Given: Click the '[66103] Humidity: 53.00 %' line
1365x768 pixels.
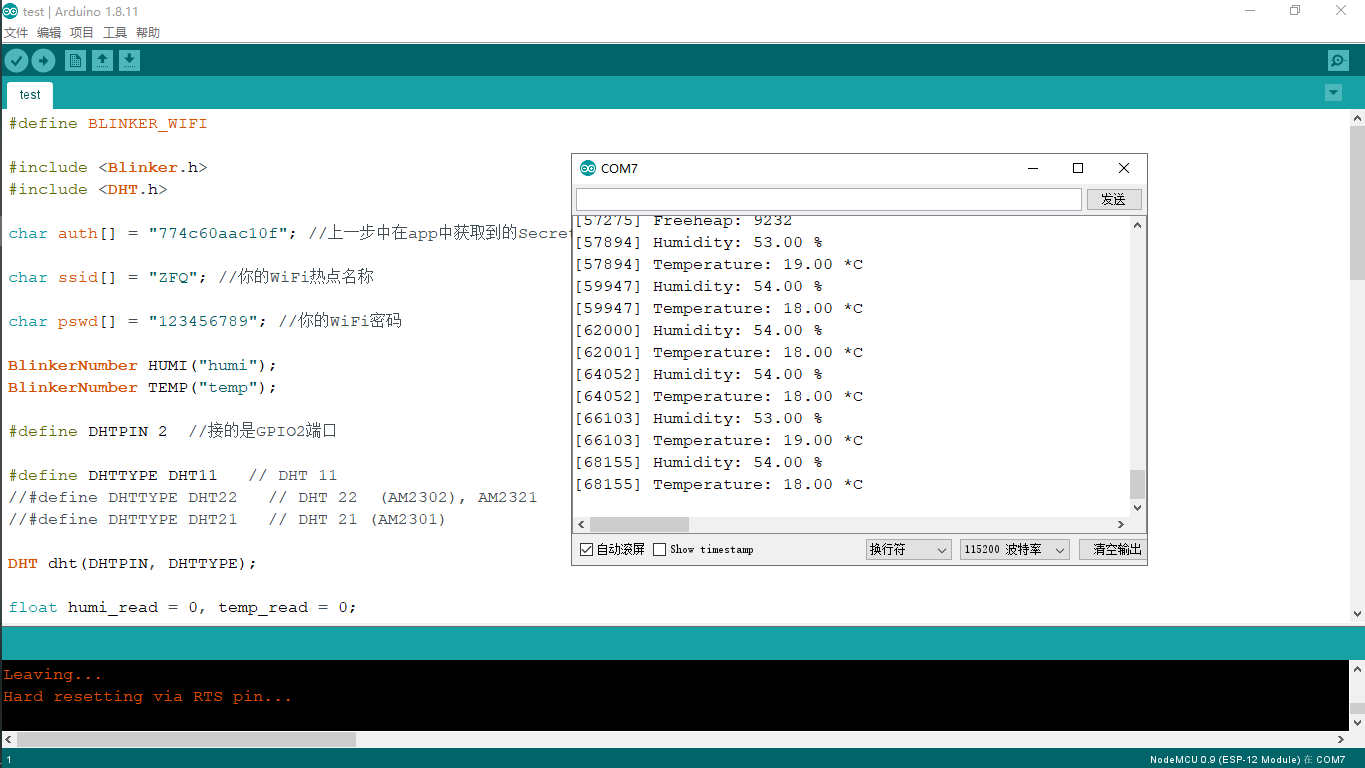Looking at the screenshot, I should tap(698, 419).
